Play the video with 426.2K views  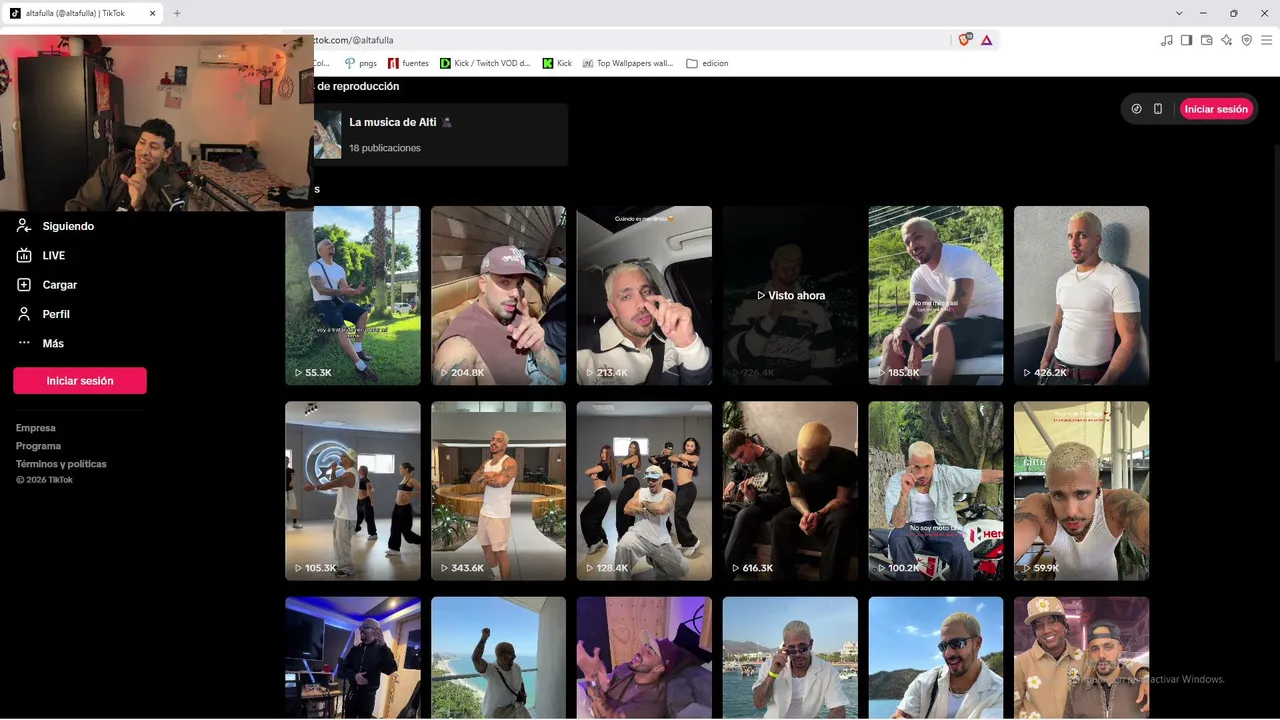tap(1081, 295)
